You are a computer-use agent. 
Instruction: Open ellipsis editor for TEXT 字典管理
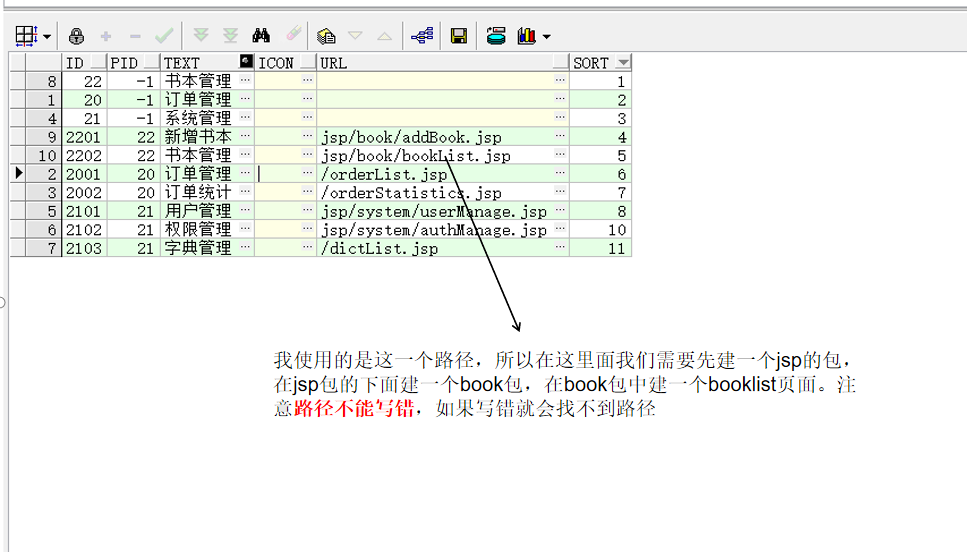coord(245,247)
